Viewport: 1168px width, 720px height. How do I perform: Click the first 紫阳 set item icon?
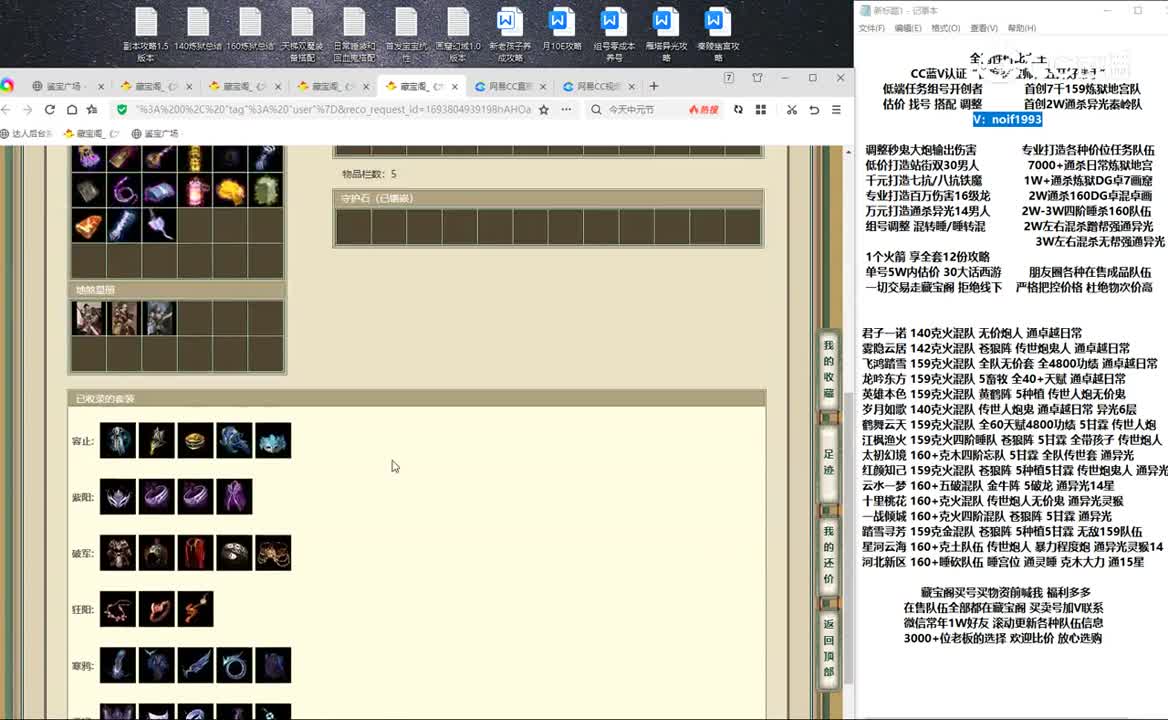tap(118, 497)
